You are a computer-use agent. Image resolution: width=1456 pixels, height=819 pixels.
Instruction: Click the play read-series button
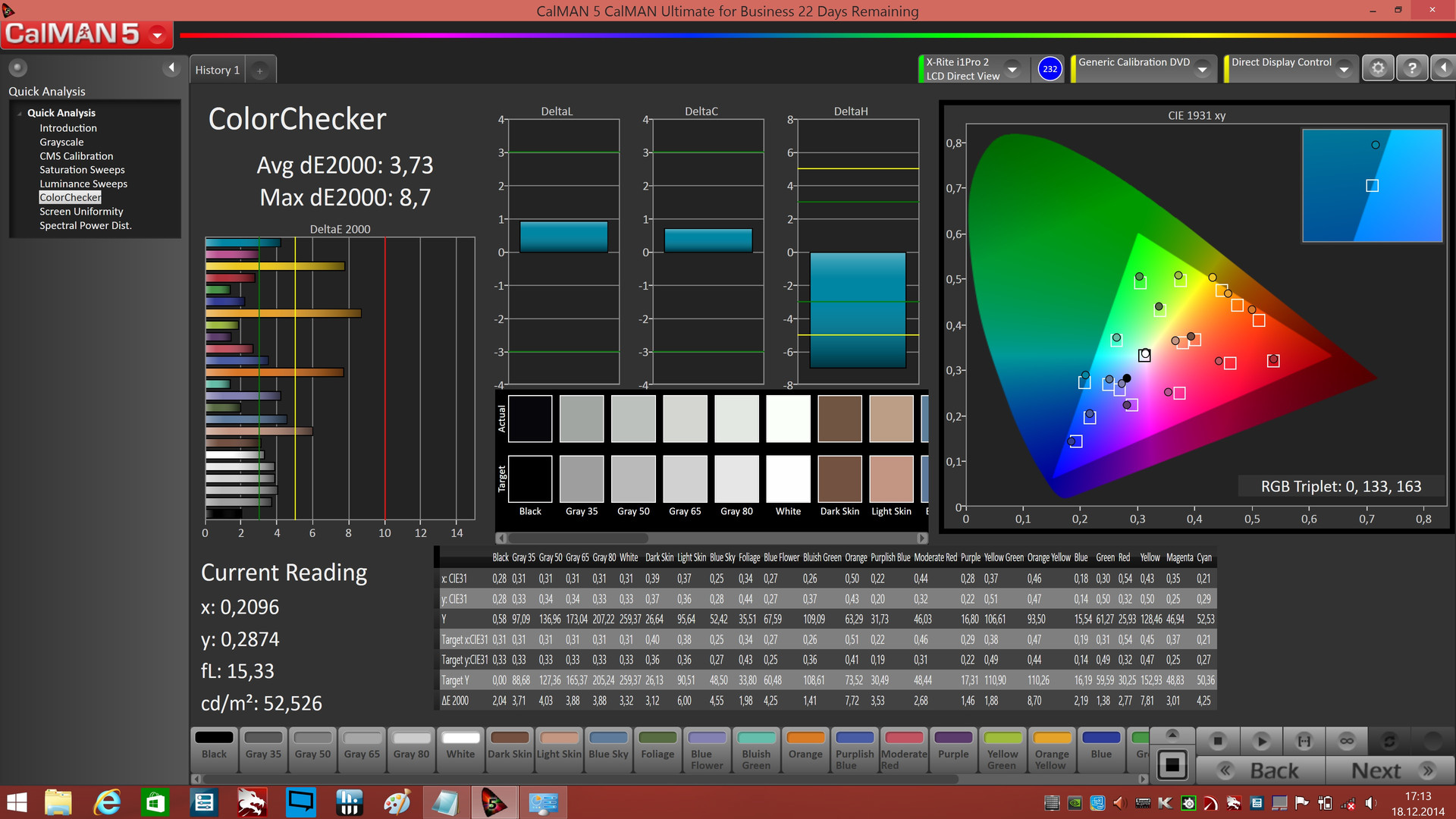tap(1261, 741)
